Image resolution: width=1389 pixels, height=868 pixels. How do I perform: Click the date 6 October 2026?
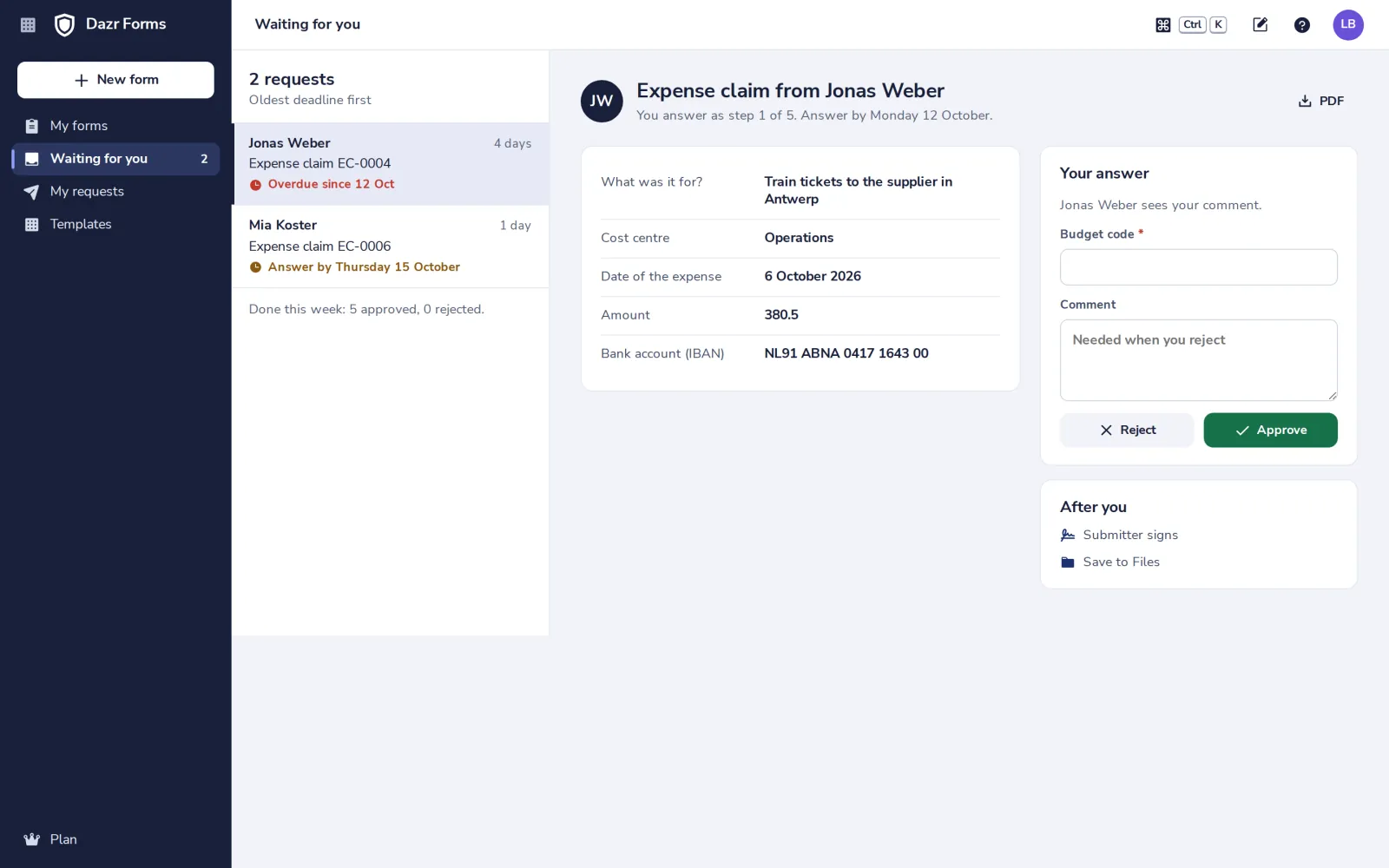click(813, 276)
